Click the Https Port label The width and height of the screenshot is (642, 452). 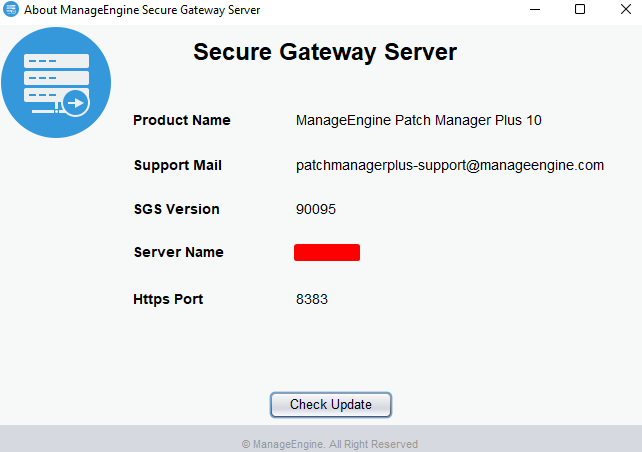[x=168, y=299]
